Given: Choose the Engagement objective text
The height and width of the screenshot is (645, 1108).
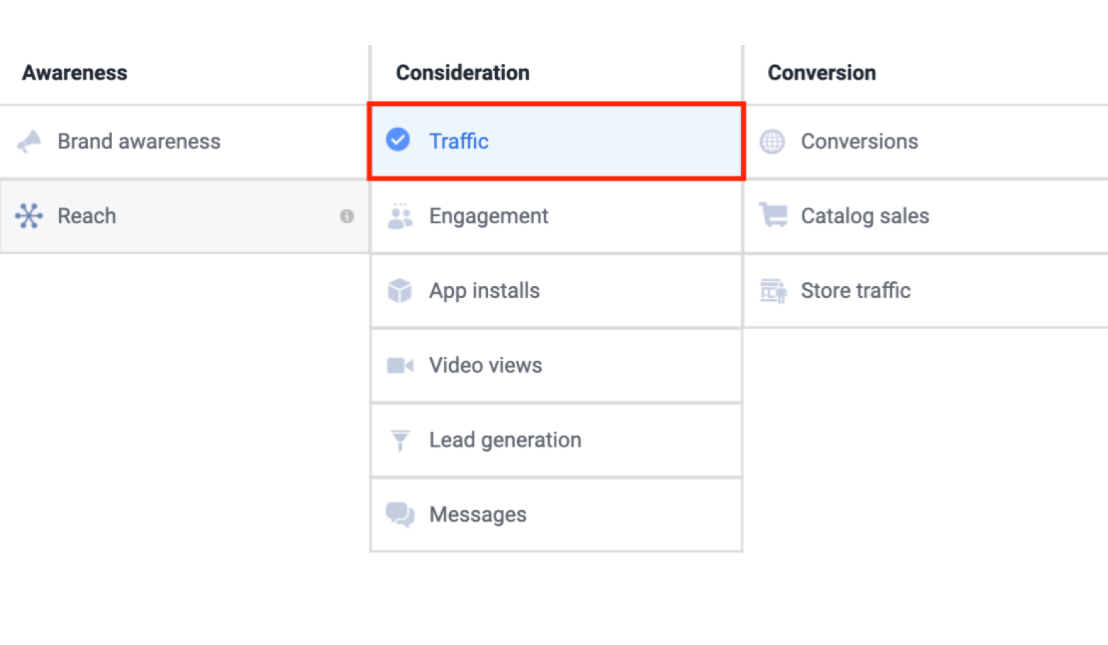Looking at the screenshot, I should [x=488, y=216].
